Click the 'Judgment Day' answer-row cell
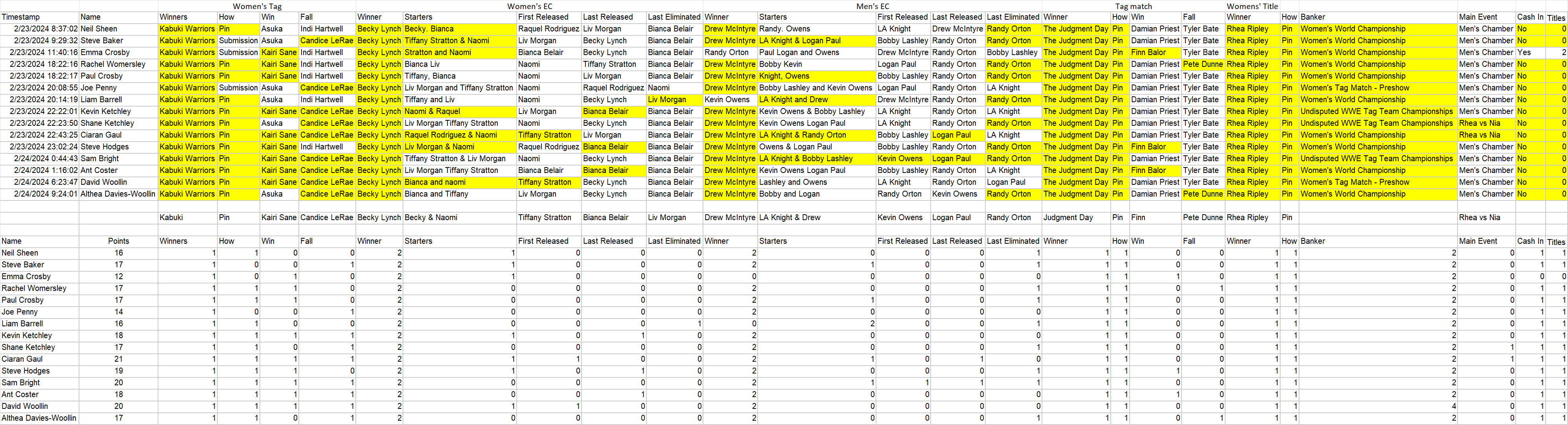The width and height of the screenshot is (1568, 425). [1068, 217]
